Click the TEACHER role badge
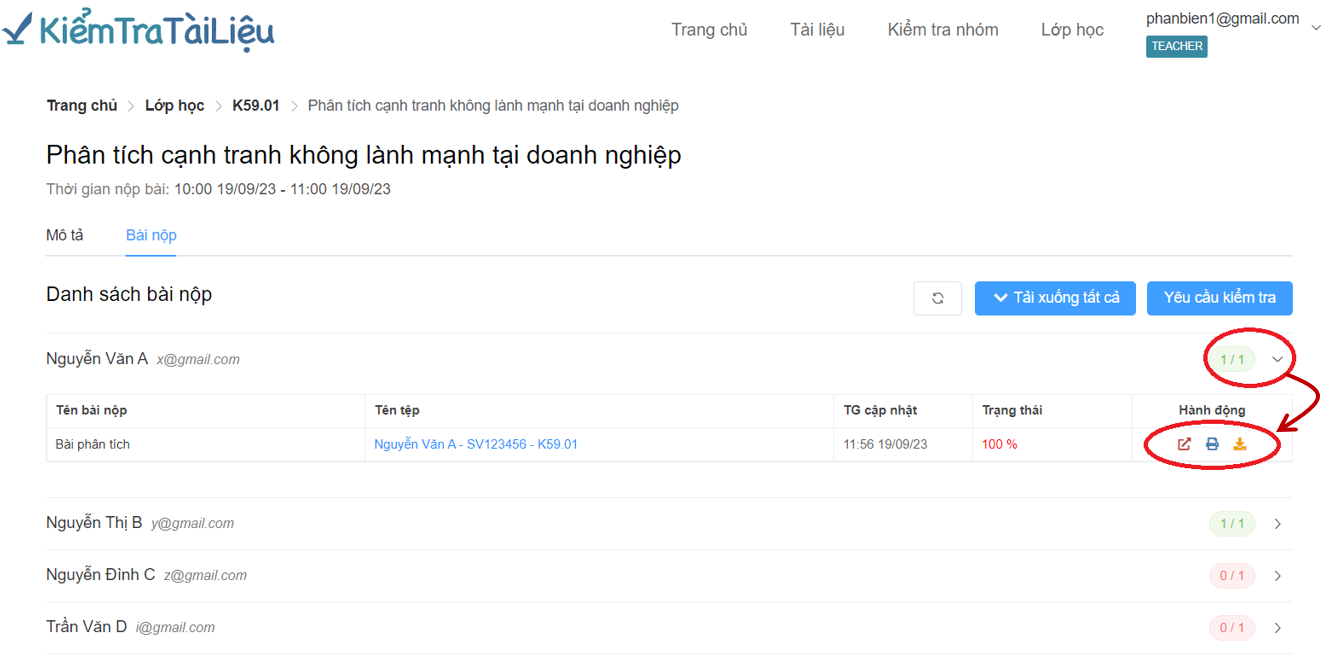The height and width of the screenshot is (657, 1335). tap(1177, 46)
